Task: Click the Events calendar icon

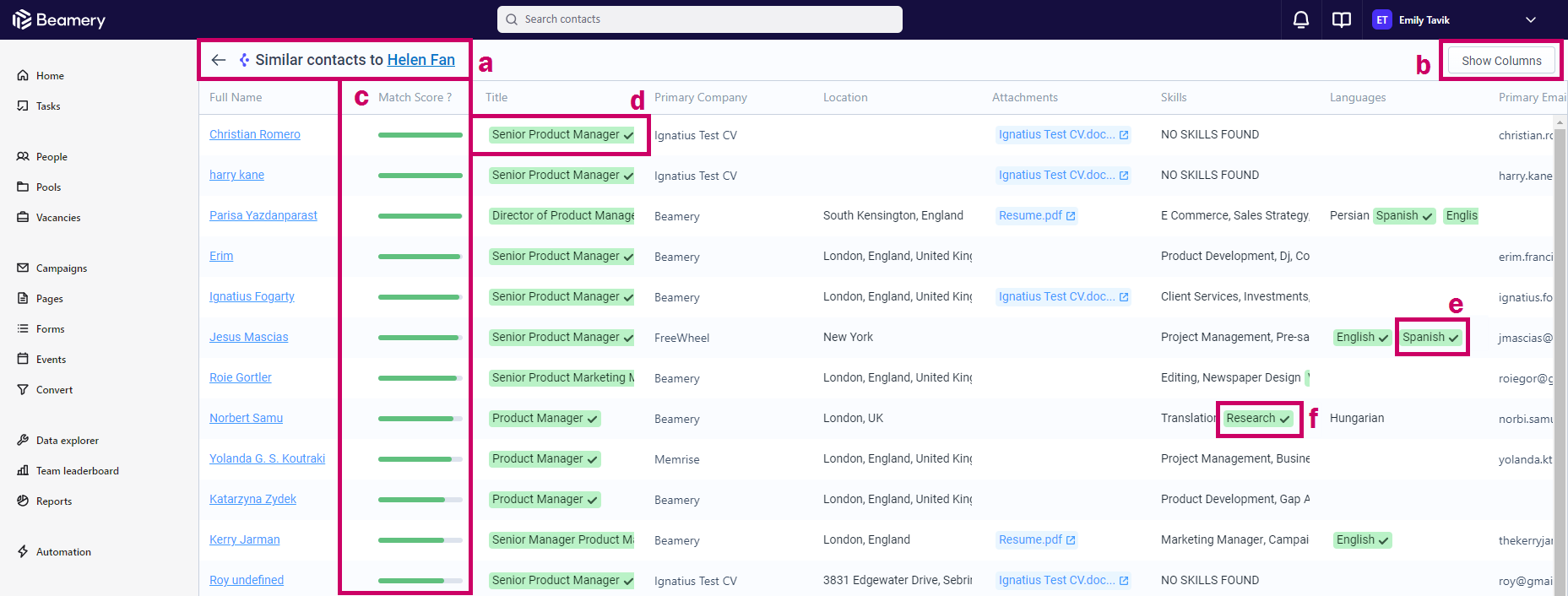Action: pos(23,359)
